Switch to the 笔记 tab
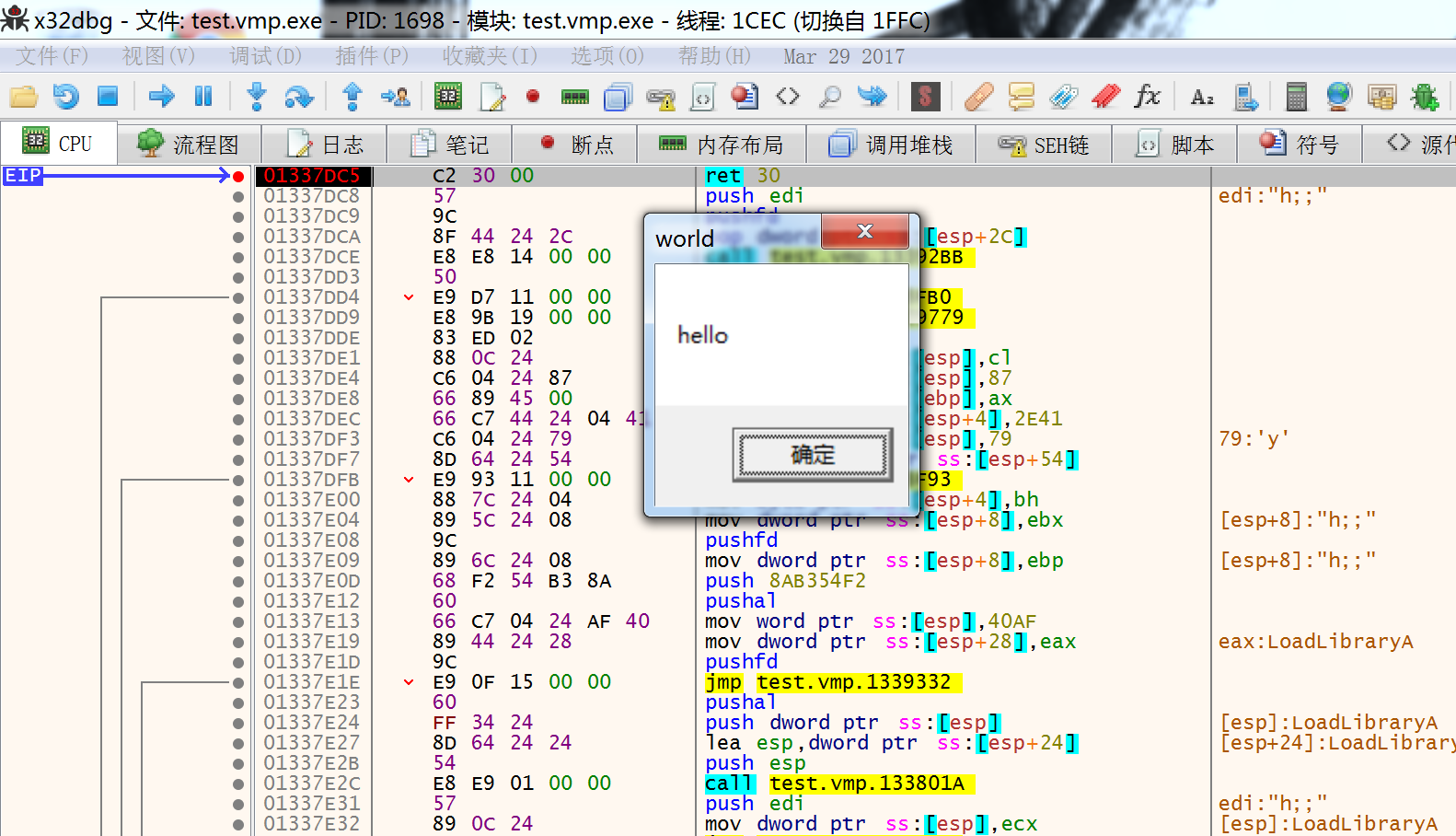The image size is (1456, 836). [450, 145]
